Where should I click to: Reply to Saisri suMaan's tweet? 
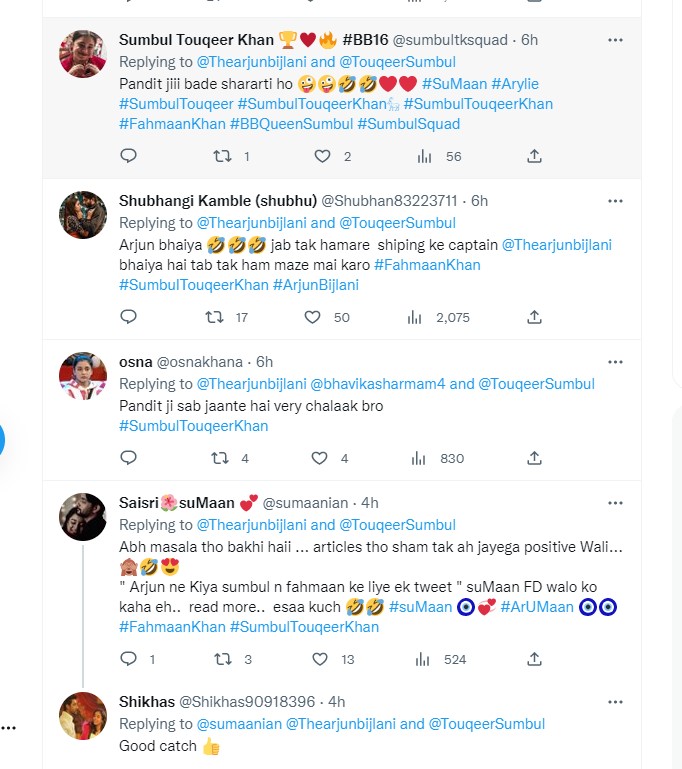(x=128, y=659)
